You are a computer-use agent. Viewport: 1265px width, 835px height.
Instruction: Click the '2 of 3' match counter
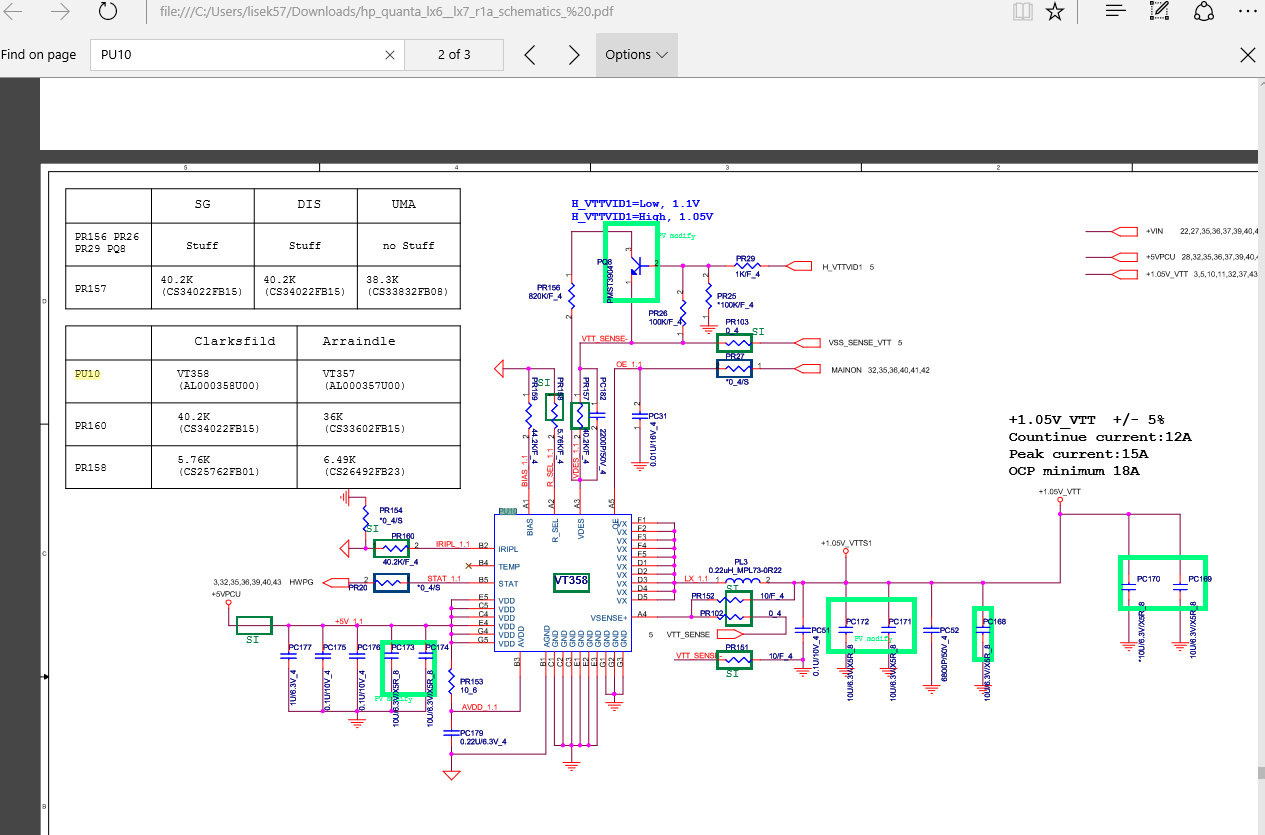454,55
